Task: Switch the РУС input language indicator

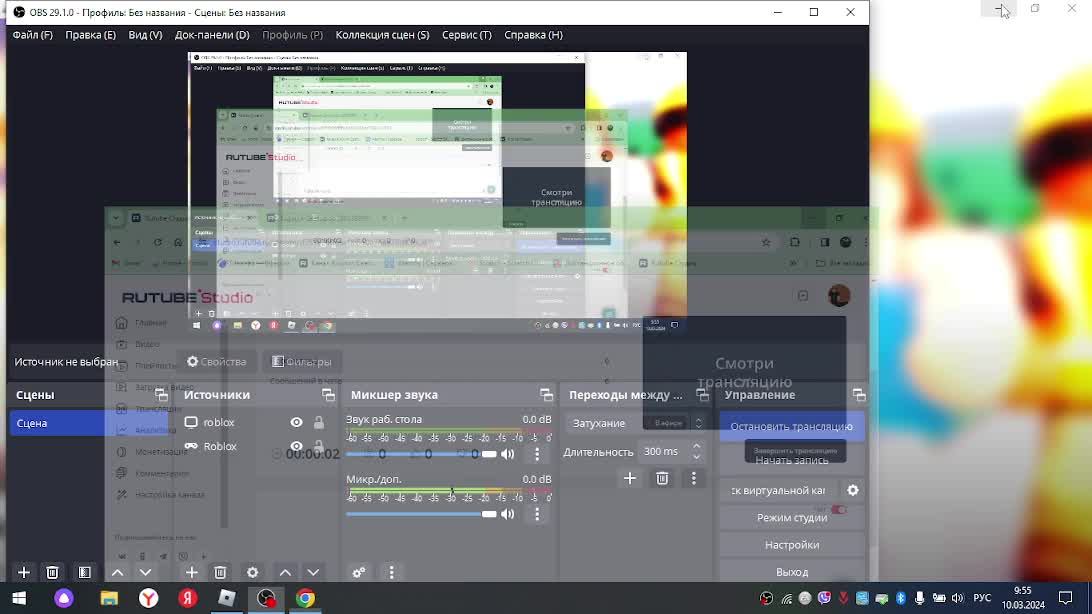Action: (982, 598)
